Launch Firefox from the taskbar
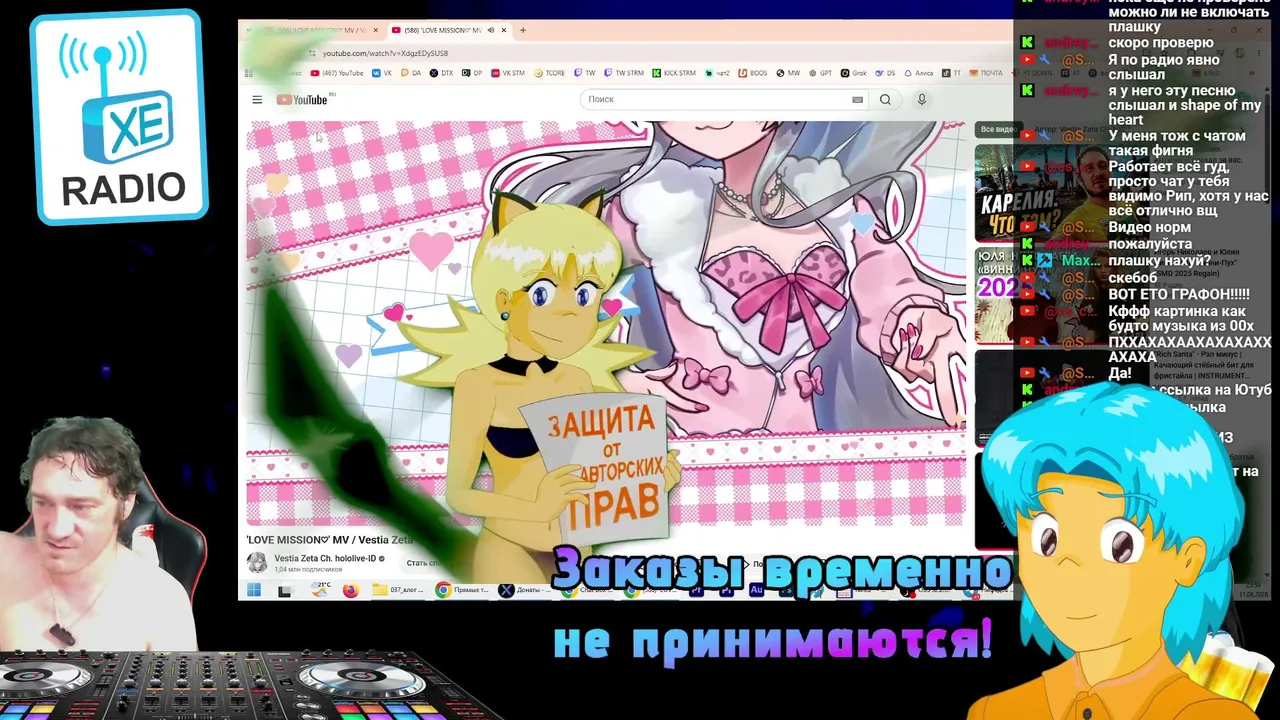 [x=350, y=590]
